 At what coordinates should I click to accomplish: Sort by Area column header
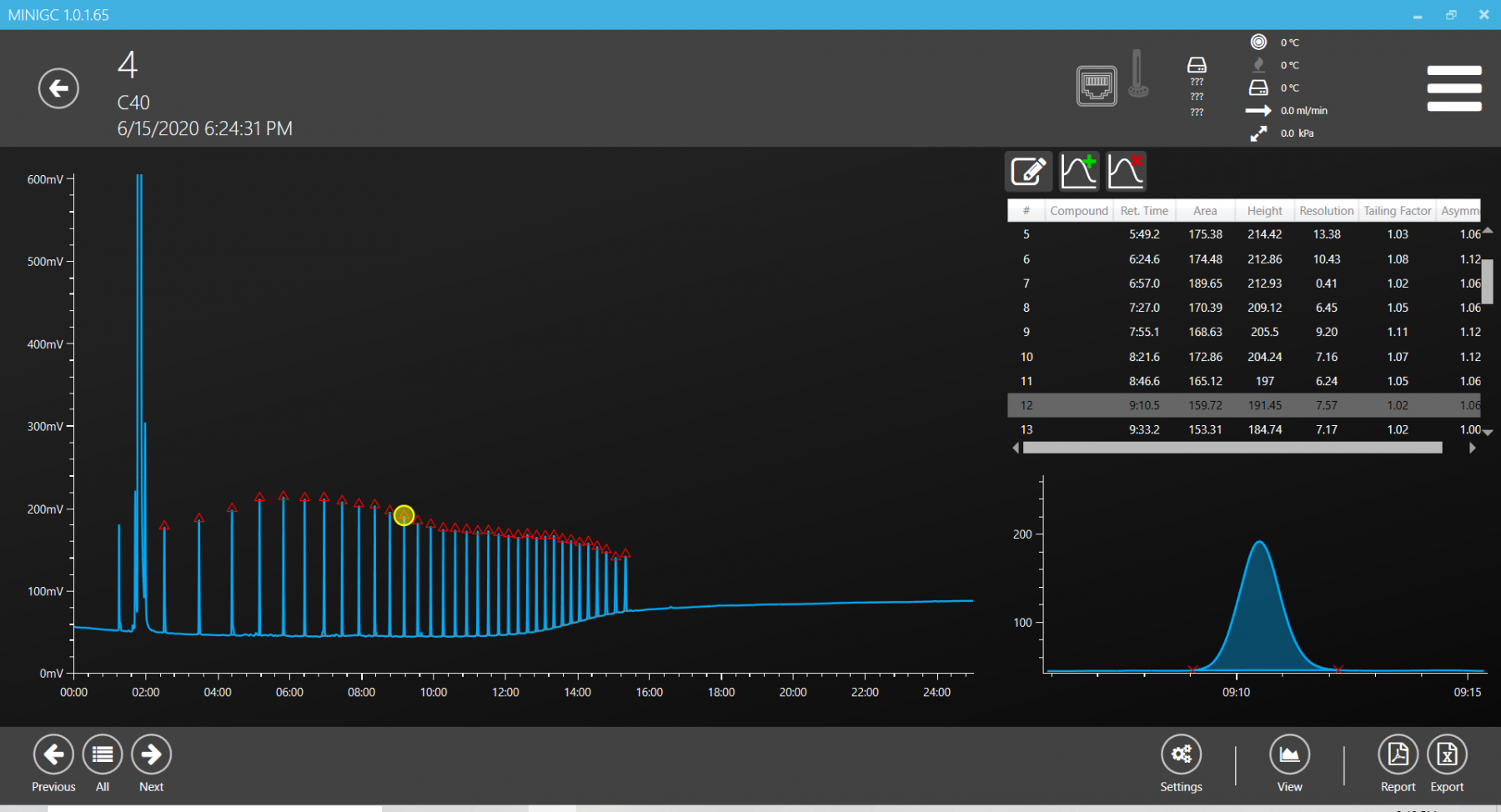1204,211
